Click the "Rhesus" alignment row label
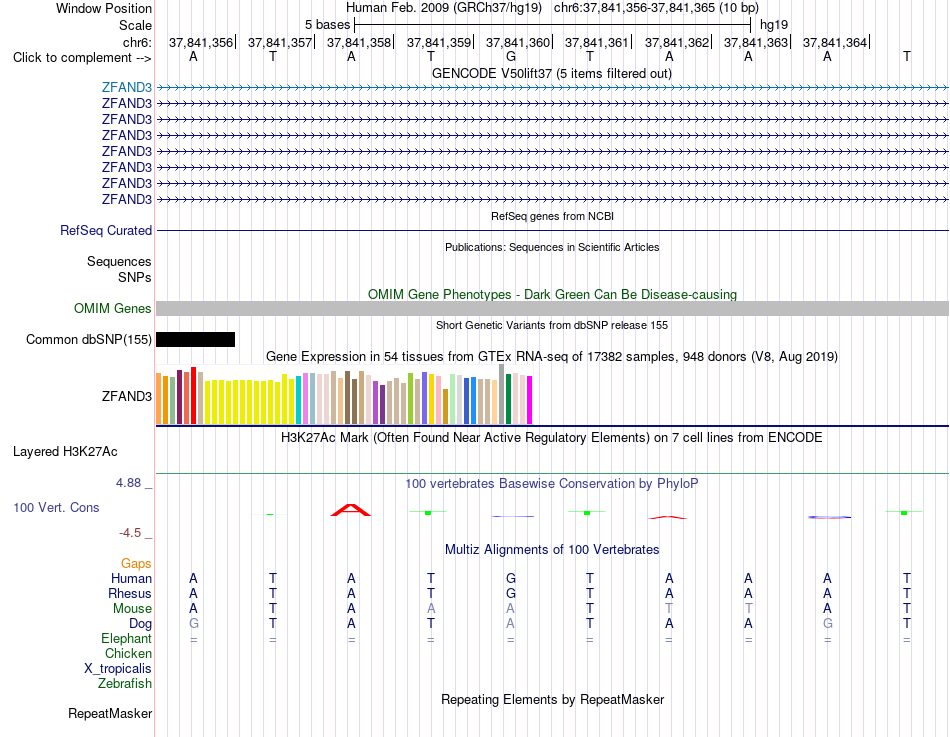The height and width of the screenshot is (737, 950). point(130,593)
